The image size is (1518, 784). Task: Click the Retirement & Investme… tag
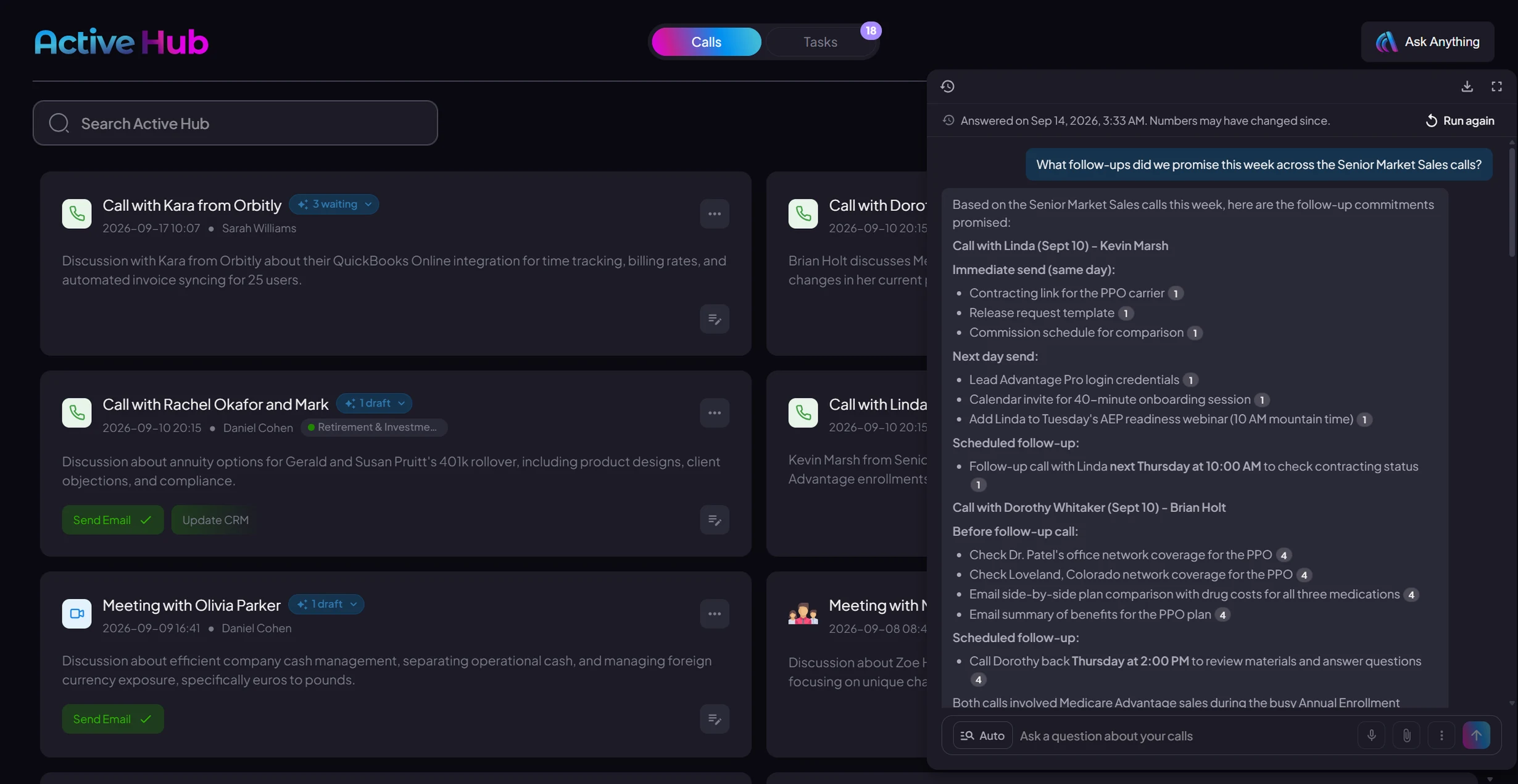(x=374, y=427)
